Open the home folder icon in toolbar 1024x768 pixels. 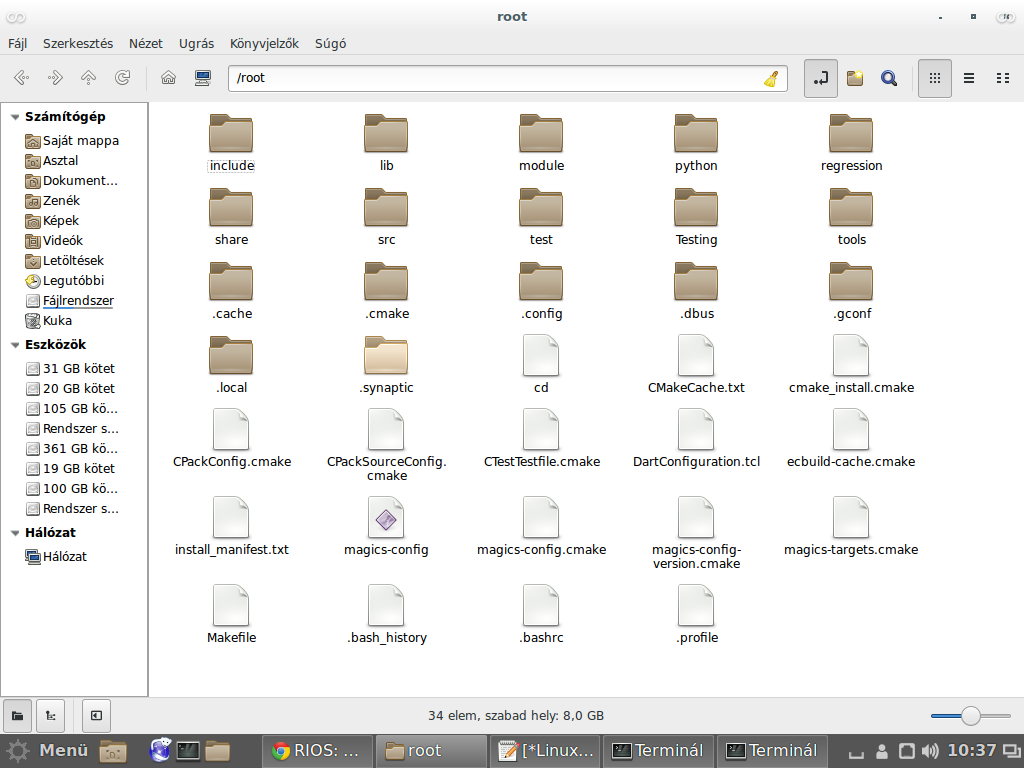click(x=168, y=78)
